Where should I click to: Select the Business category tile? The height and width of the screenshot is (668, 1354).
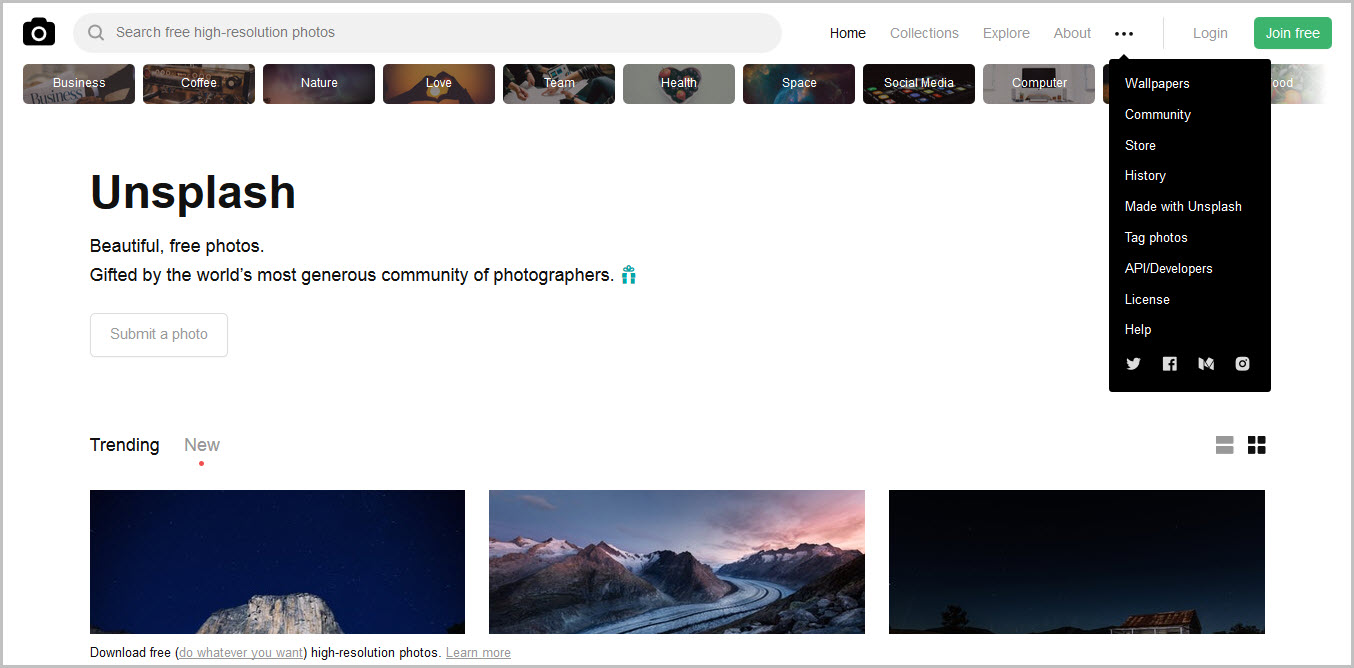(x=79, y=84)
